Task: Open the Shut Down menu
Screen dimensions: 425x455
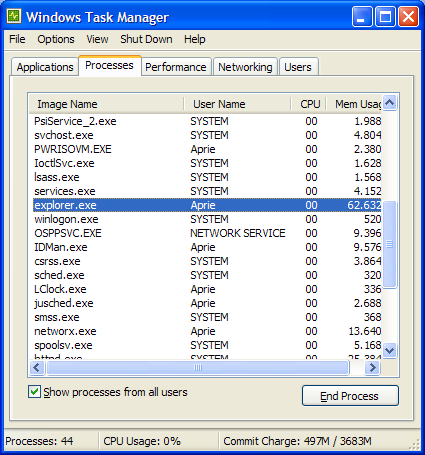Action: [x=146, y=39]
